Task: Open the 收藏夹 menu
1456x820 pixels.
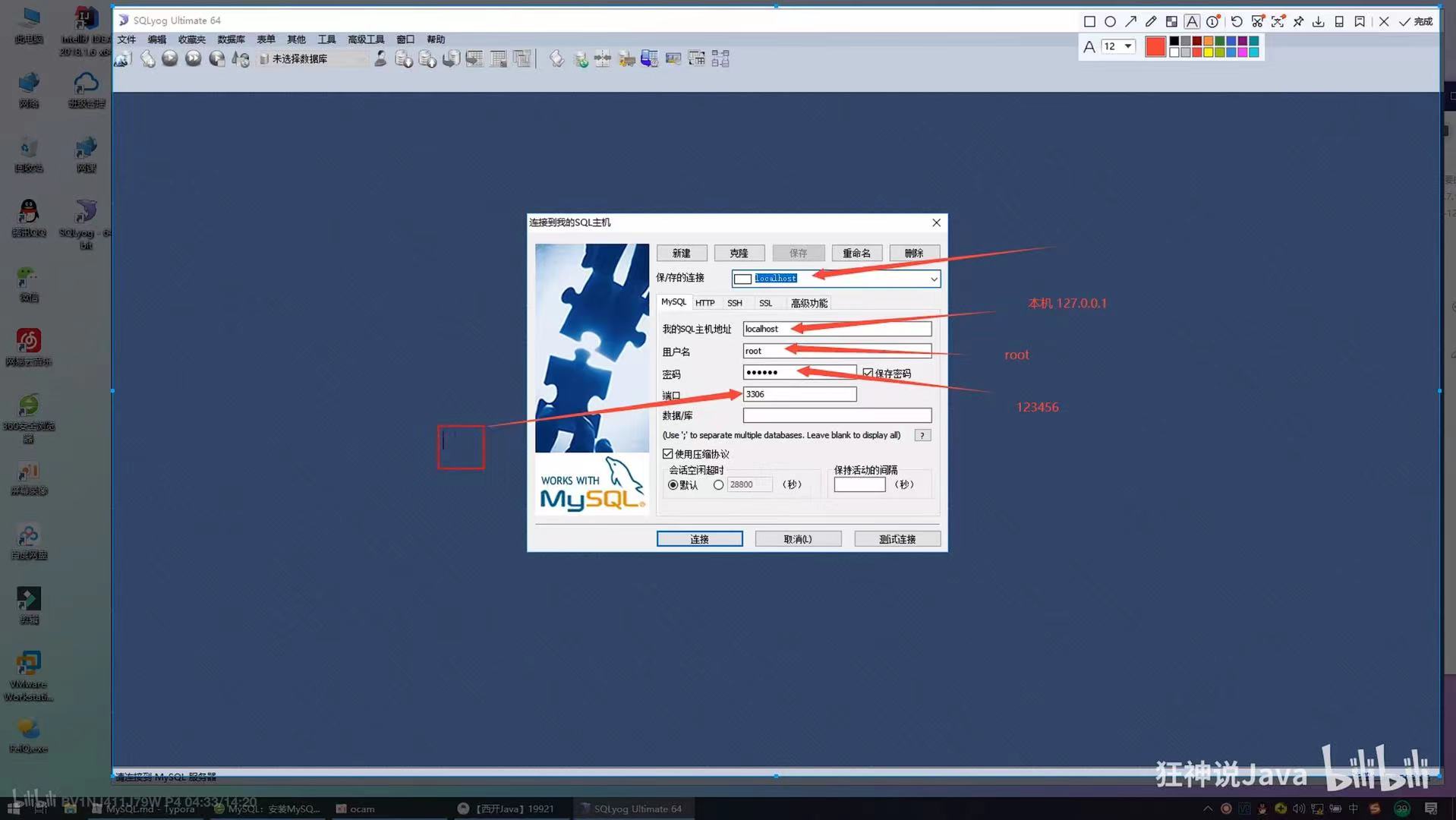Action: pyautogui.click(x=192, y=39)
